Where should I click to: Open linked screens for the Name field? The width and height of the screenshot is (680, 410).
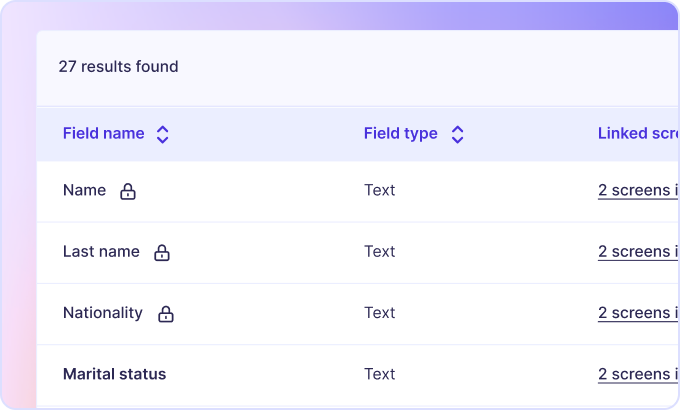638,191
